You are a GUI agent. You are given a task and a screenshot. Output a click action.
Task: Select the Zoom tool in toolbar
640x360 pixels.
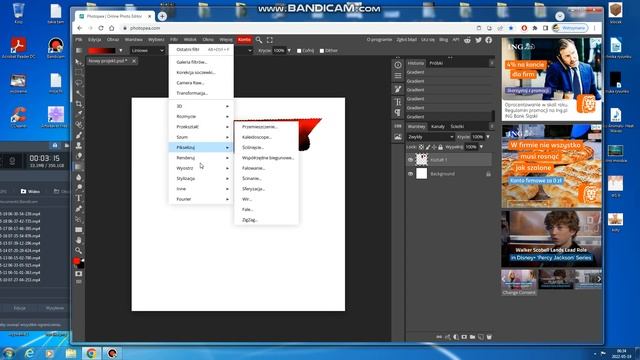(x=79, y=250)
